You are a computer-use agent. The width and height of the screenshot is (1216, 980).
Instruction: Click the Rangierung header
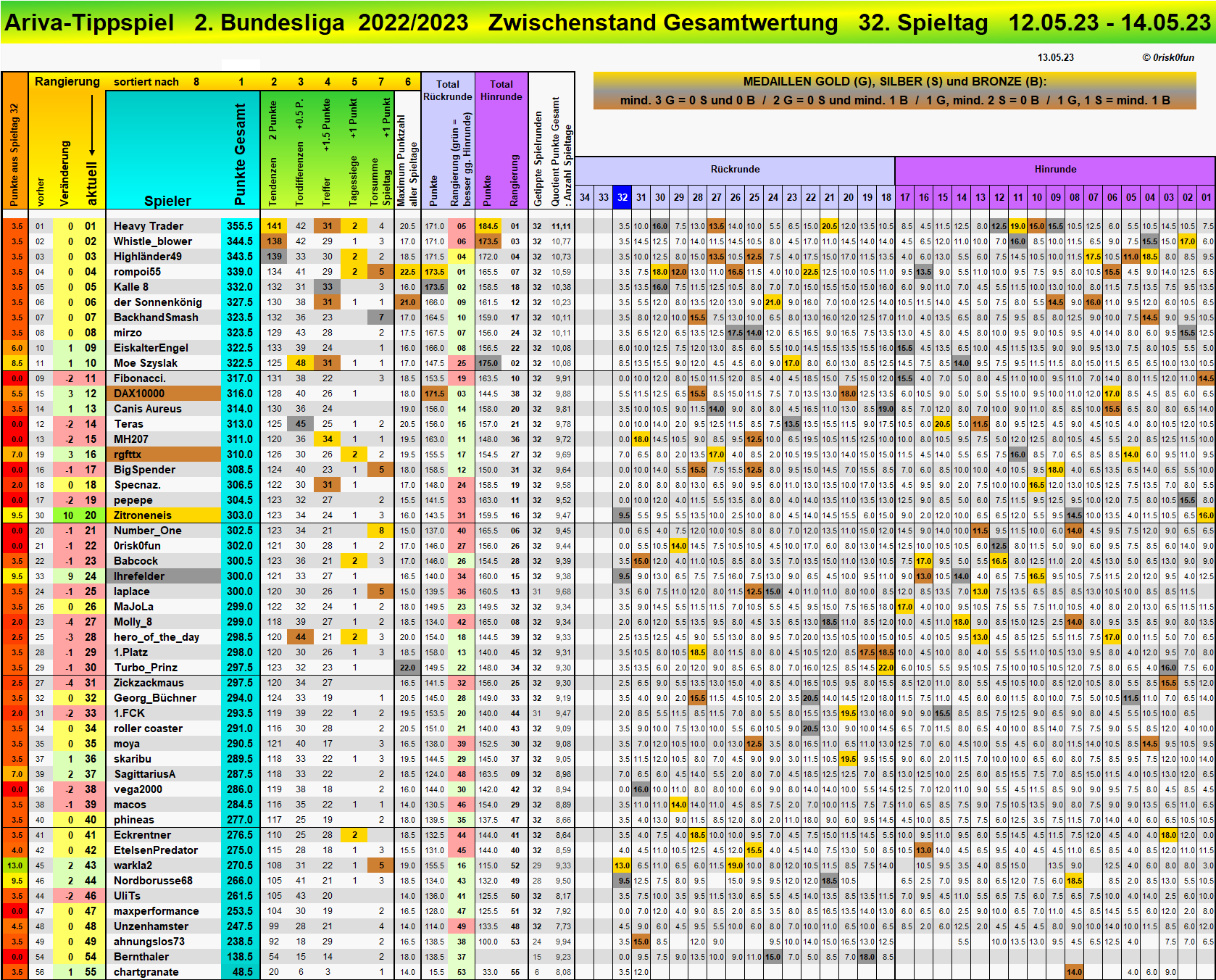pyautogui.click(x=67, y=81)
